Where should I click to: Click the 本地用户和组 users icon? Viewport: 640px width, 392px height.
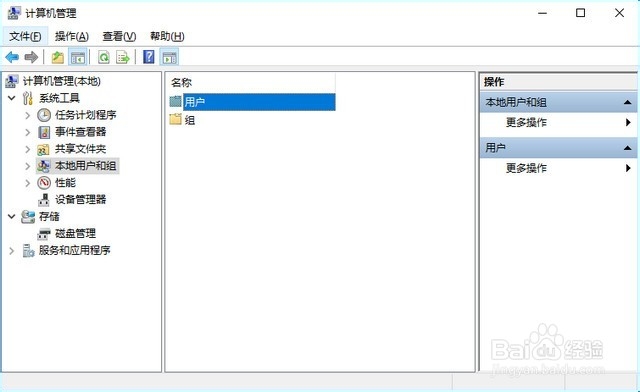coord(43,166)
